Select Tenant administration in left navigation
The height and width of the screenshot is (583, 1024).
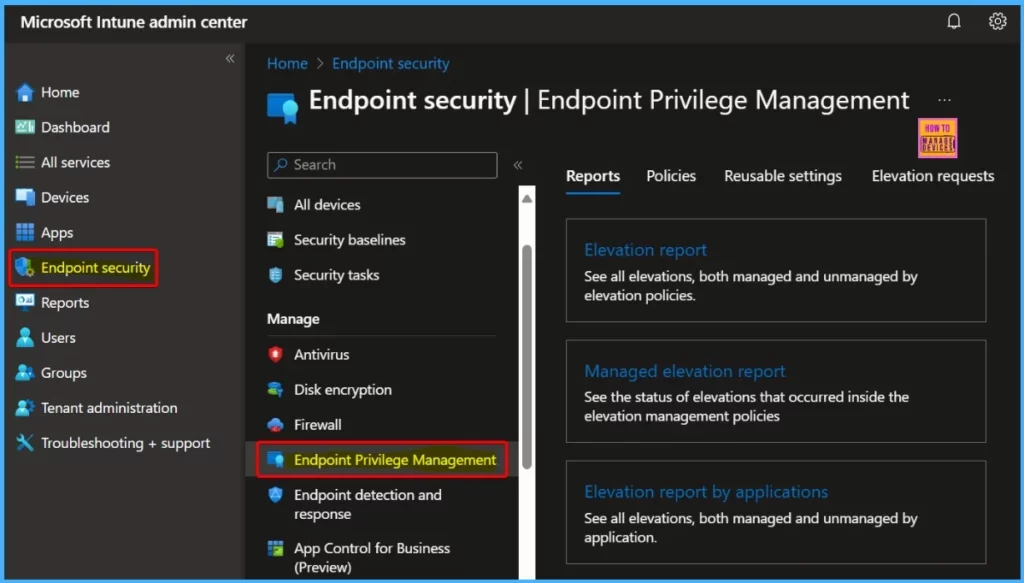tap(109, 408)
